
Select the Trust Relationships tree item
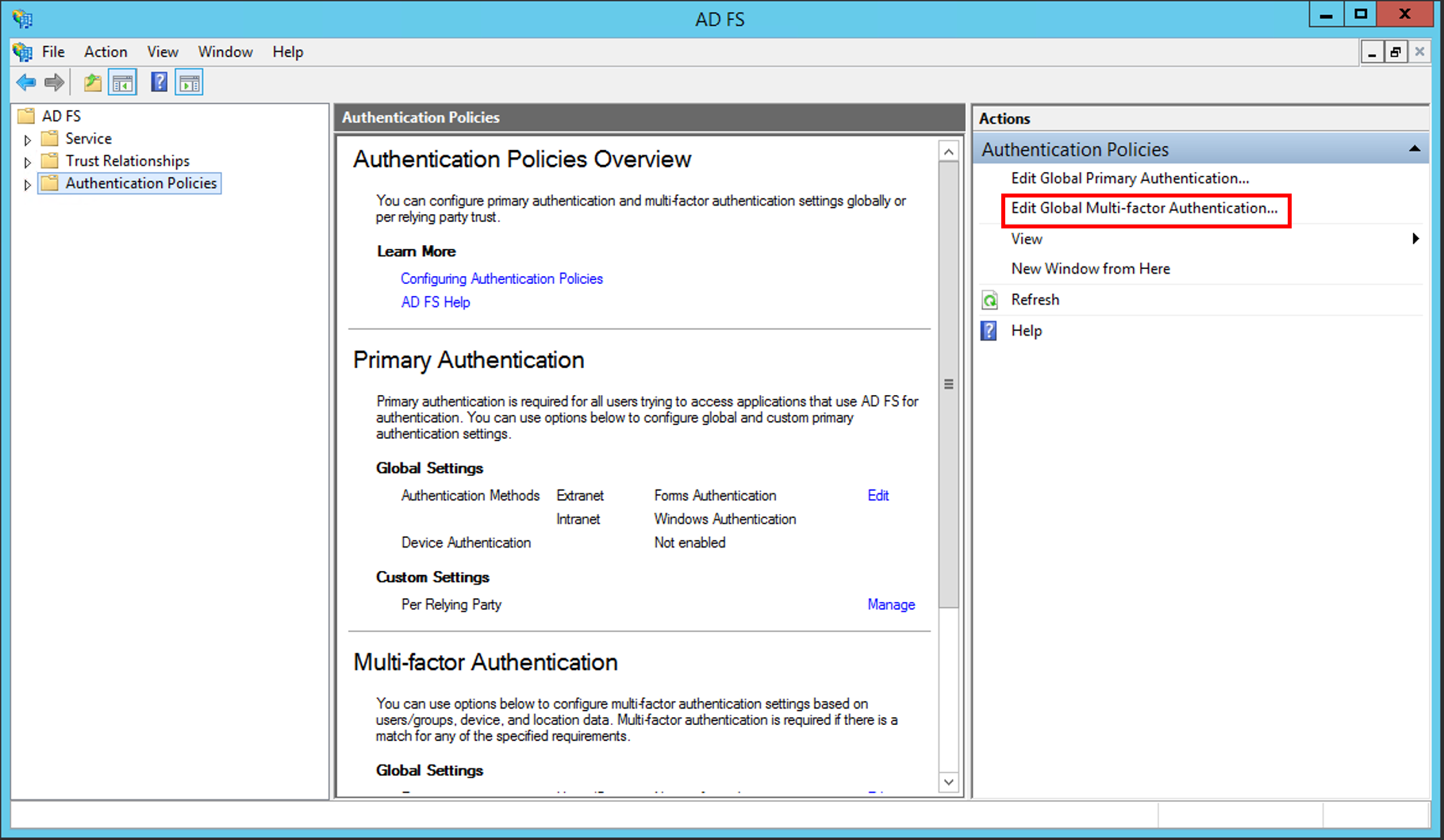[x=127, y=161]
